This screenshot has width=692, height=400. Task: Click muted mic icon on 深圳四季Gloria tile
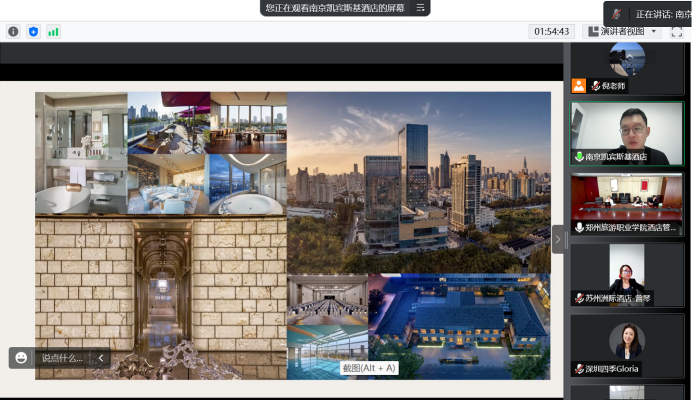(x=579, y=369)
